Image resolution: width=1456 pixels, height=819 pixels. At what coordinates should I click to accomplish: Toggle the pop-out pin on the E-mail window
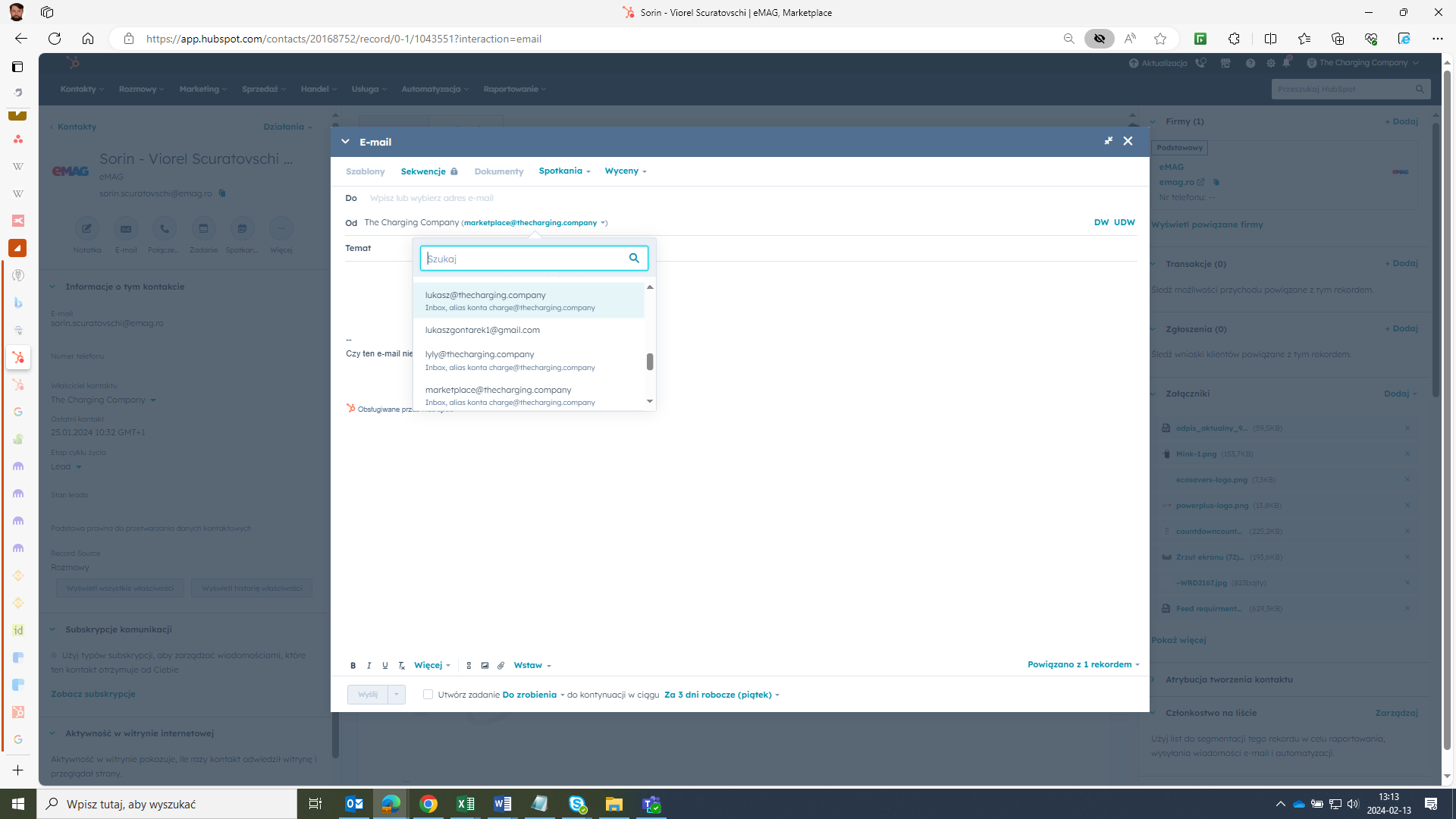(1109, 141)
